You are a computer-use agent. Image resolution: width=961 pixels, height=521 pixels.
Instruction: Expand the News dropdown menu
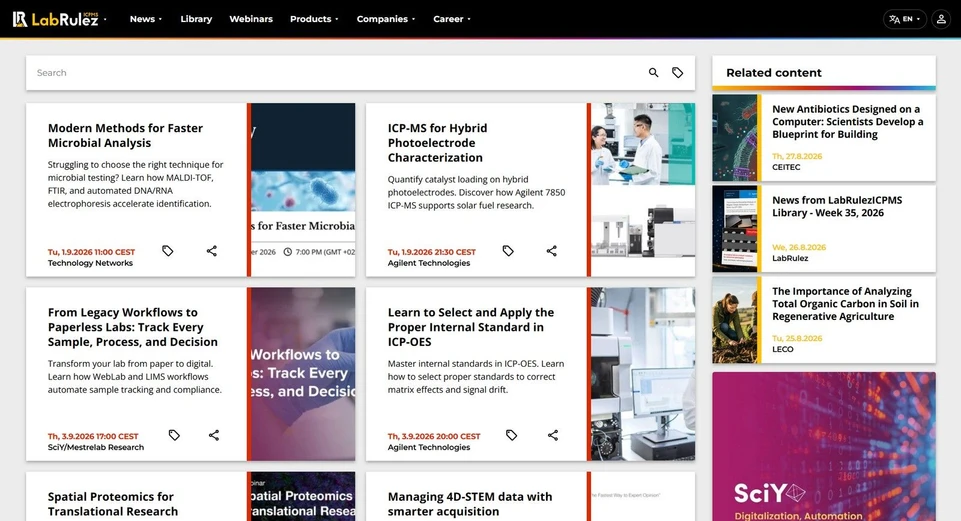tap(146, 19)
